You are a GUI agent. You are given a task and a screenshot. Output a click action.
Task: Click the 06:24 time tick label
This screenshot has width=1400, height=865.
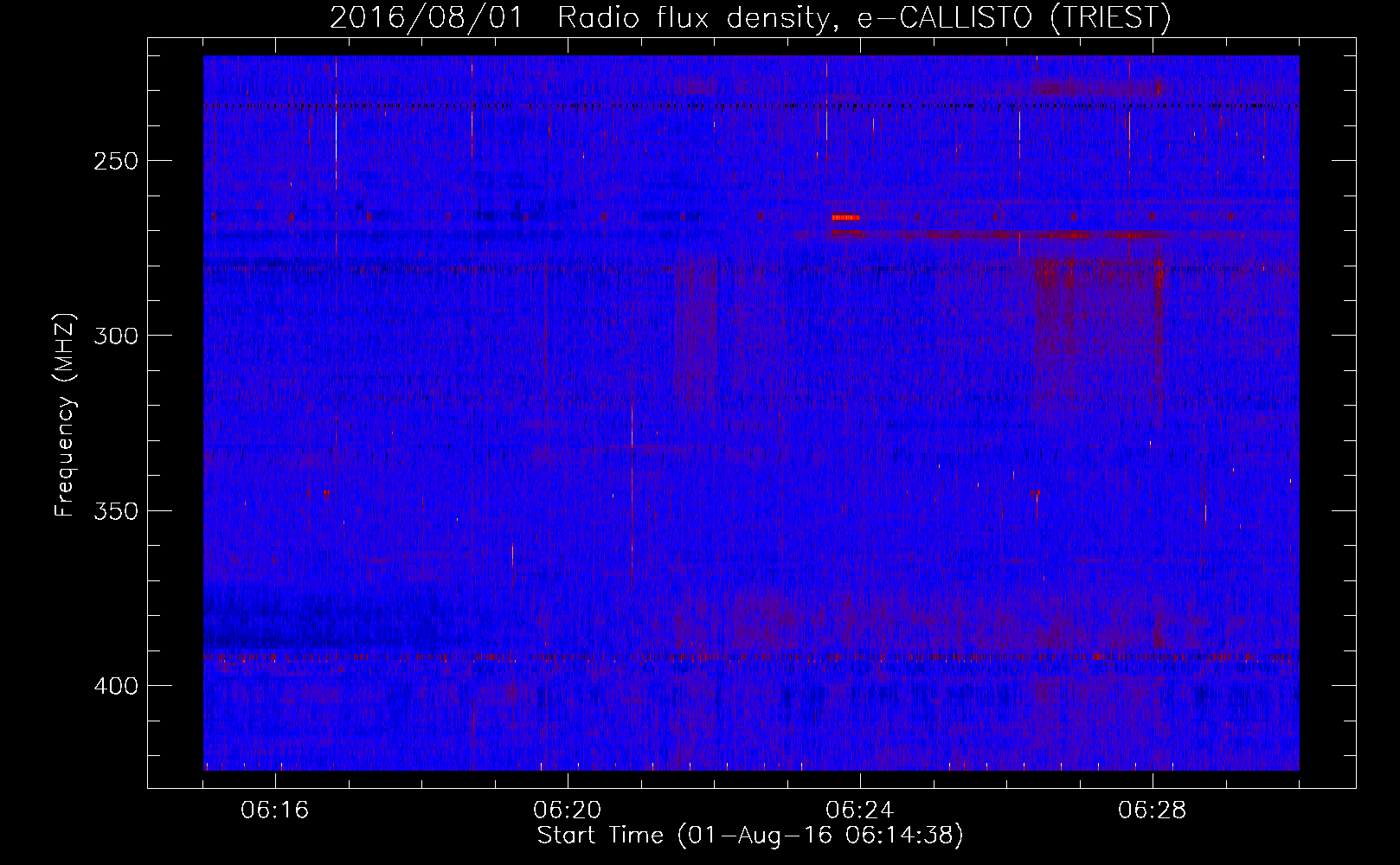(860, 811)
